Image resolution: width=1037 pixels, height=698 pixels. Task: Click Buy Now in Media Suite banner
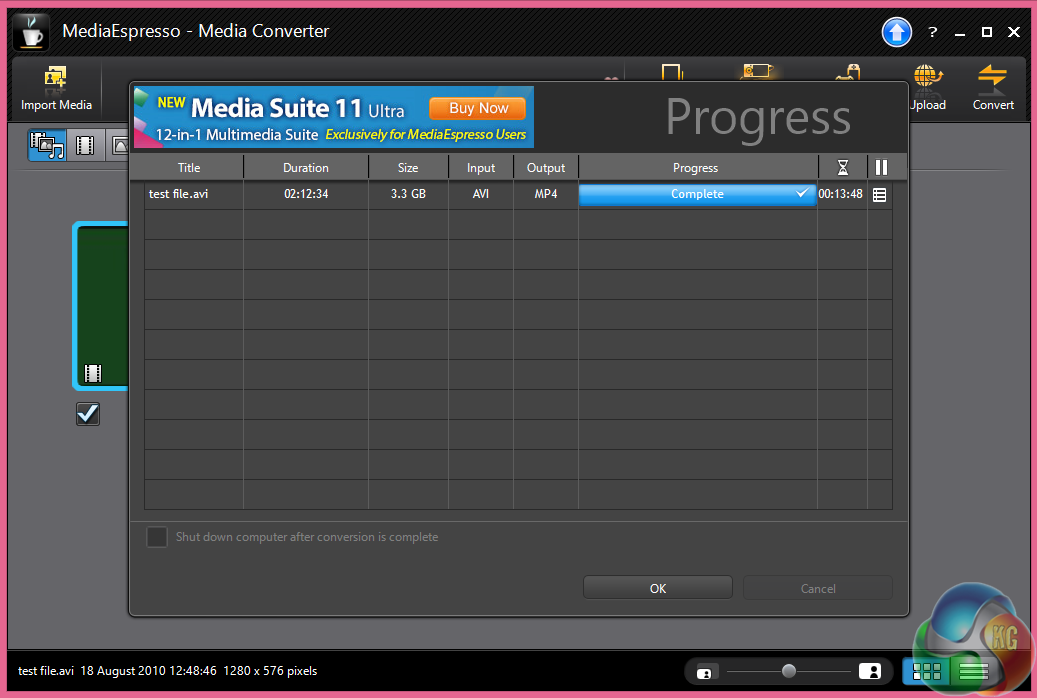tap(477, 108)
